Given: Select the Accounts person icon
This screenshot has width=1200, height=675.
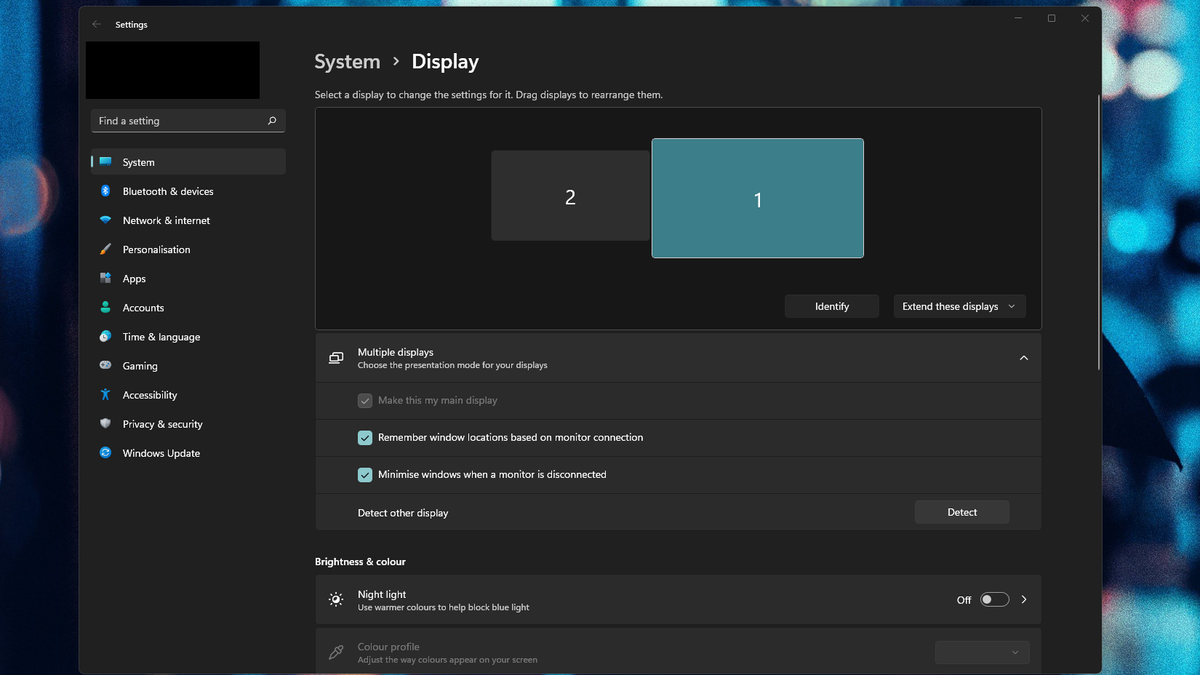Looking at the screenshot, I should 105,308.
